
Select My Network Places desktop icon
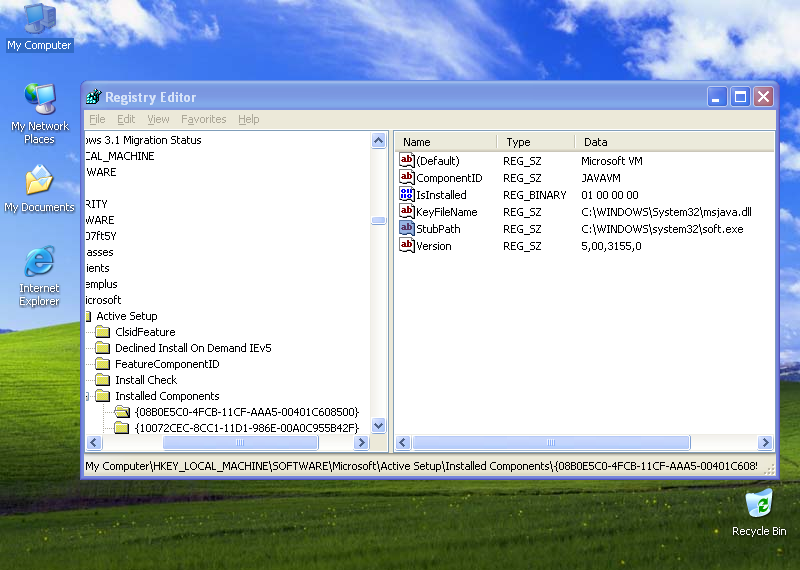39,114
